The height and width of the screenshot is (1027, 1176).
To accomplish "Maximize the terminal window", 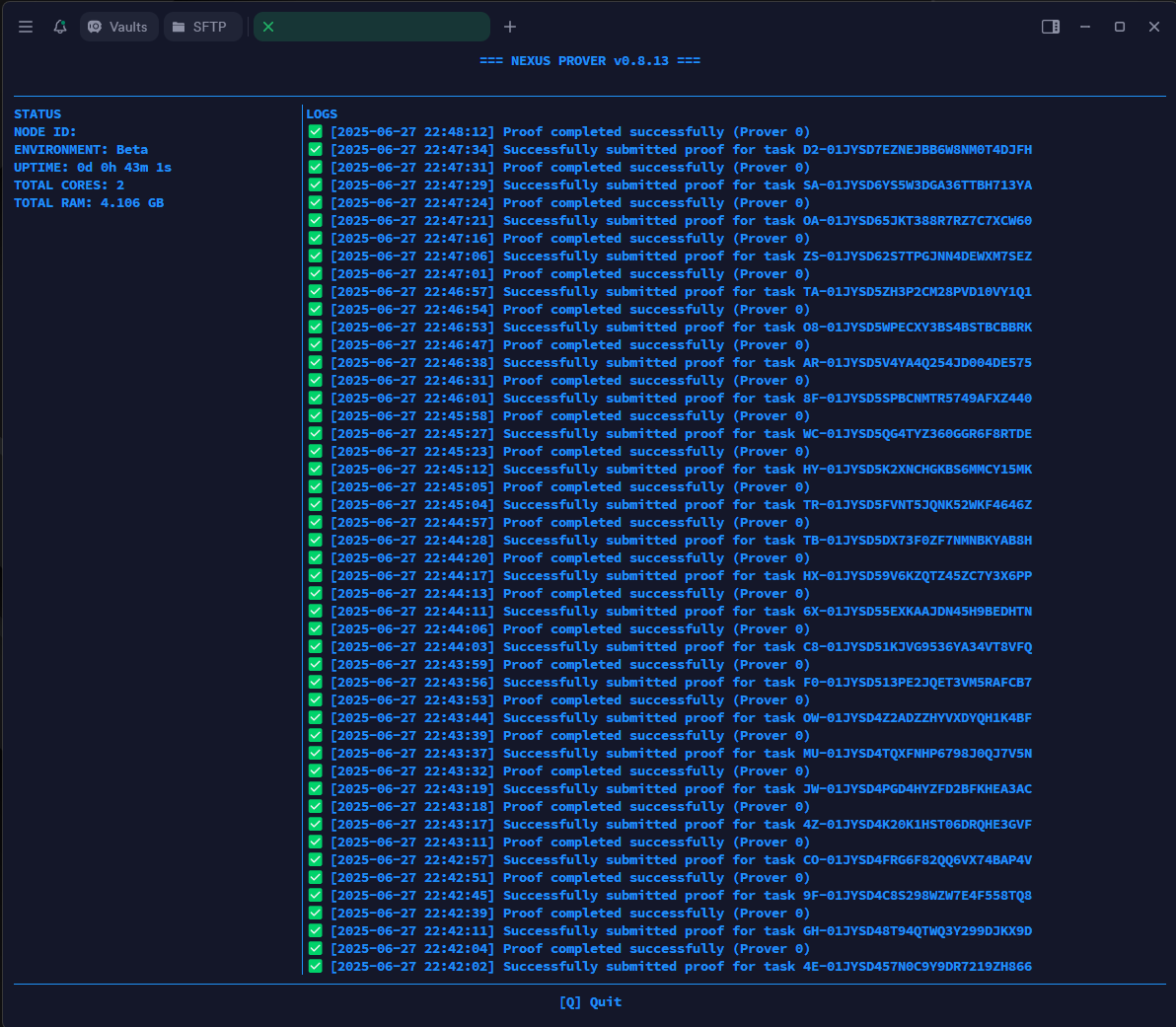I will click(x=1120, y=27).
